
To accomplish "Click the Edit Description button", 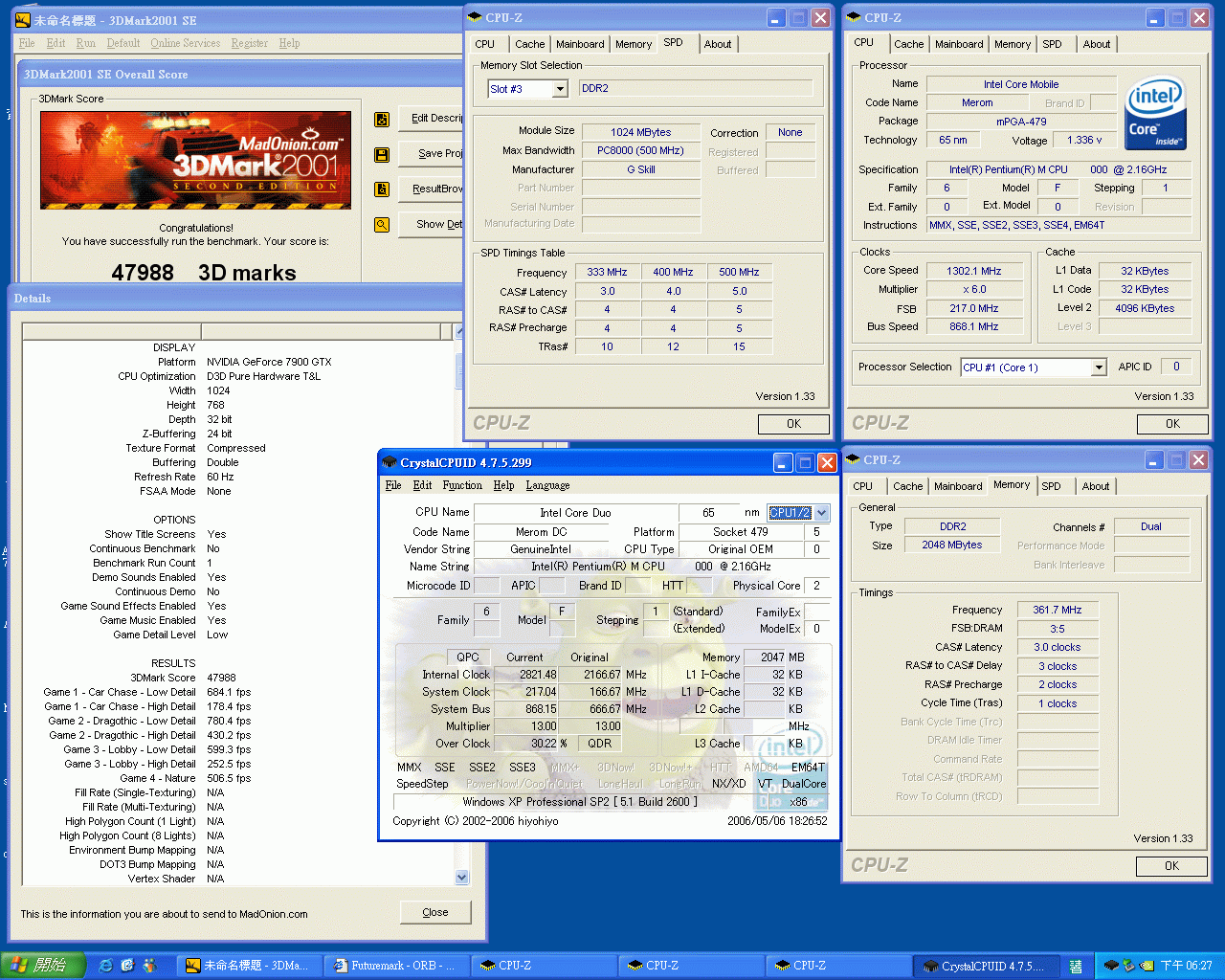I will point(431,119).
